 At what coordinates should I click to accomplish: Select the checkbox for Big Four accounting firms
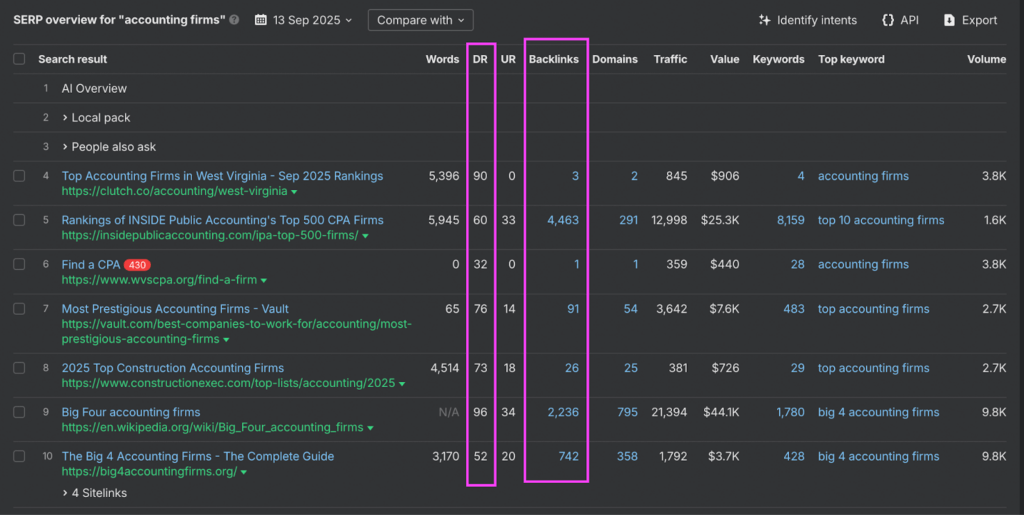point(19,412)
